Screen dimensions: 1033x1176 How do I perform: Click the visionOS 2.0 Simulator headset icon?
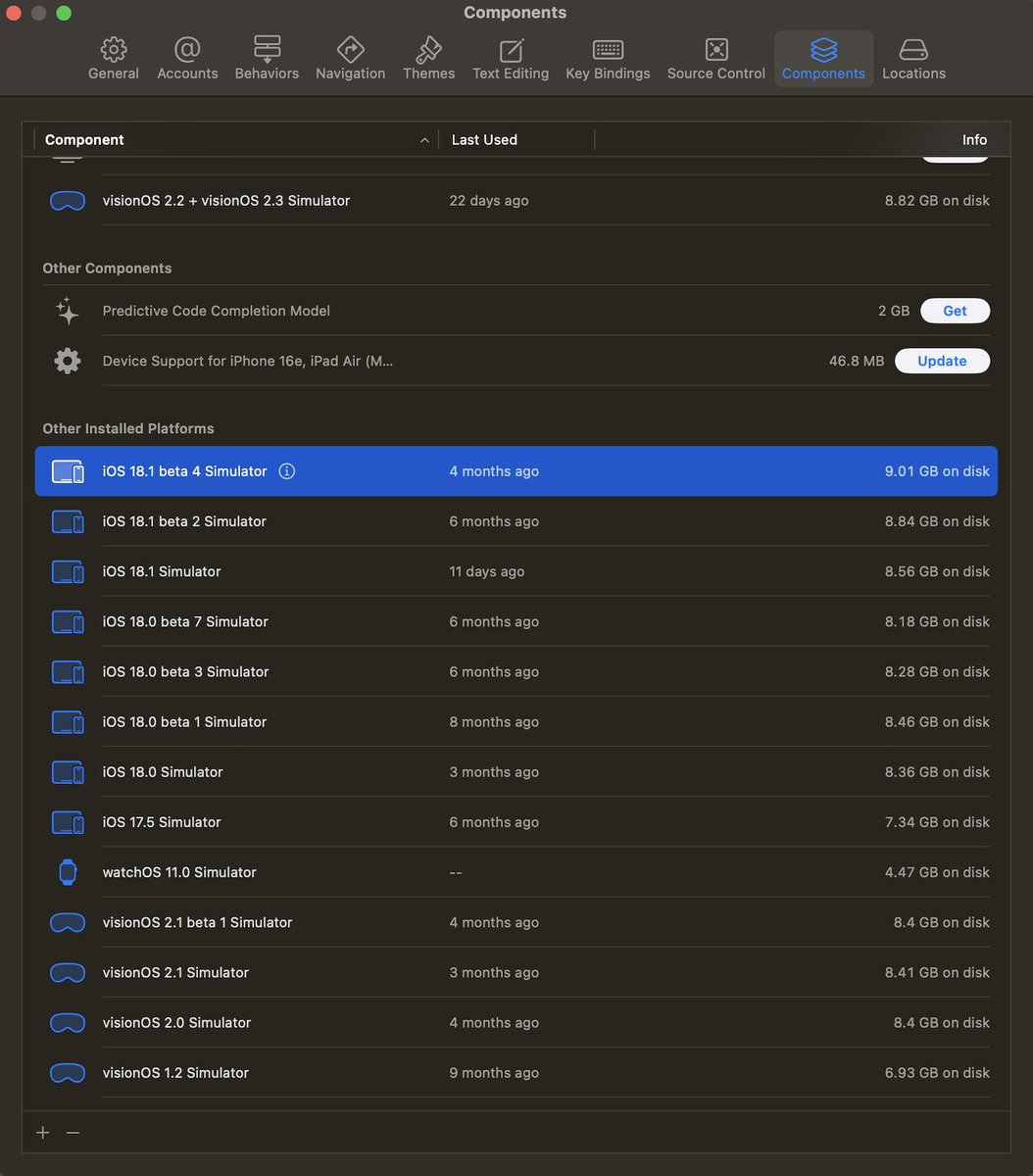[x=68, y=1022]
